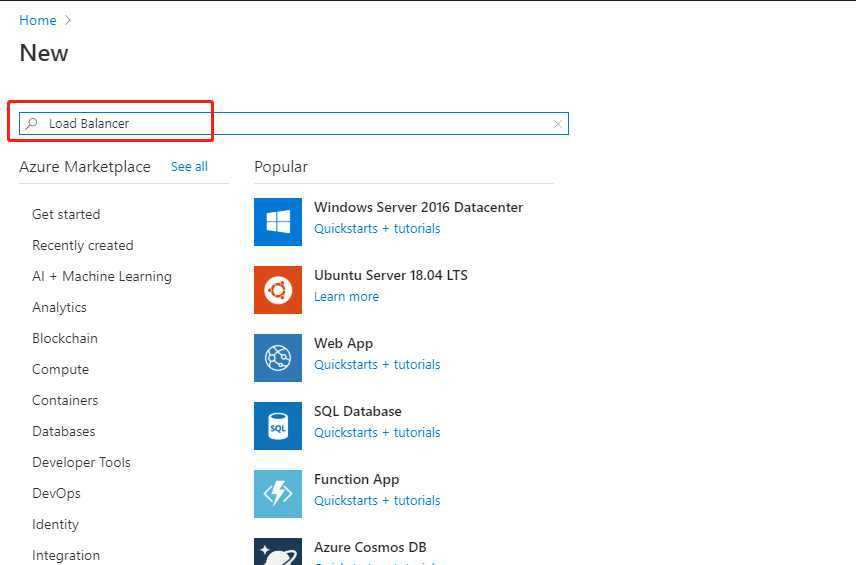The height and width of the screenshot is (565, 856).
Task: Open Quickstarts + tutorials for Function App
Action: click(377, 501)
